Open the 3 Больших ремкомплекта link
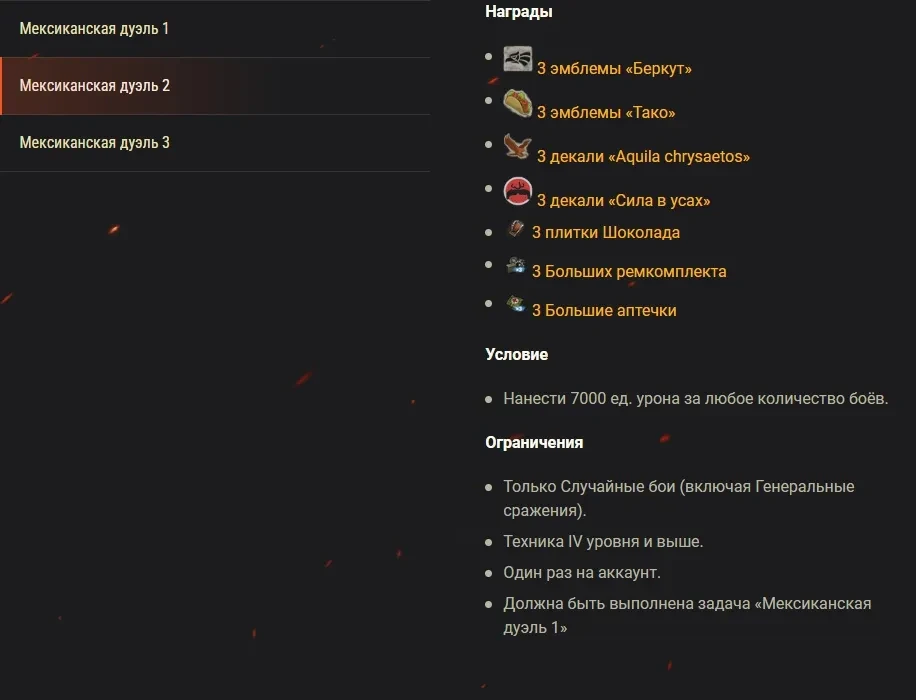Image resolution: width=916 pixels, height=700 pixels. 629,272
